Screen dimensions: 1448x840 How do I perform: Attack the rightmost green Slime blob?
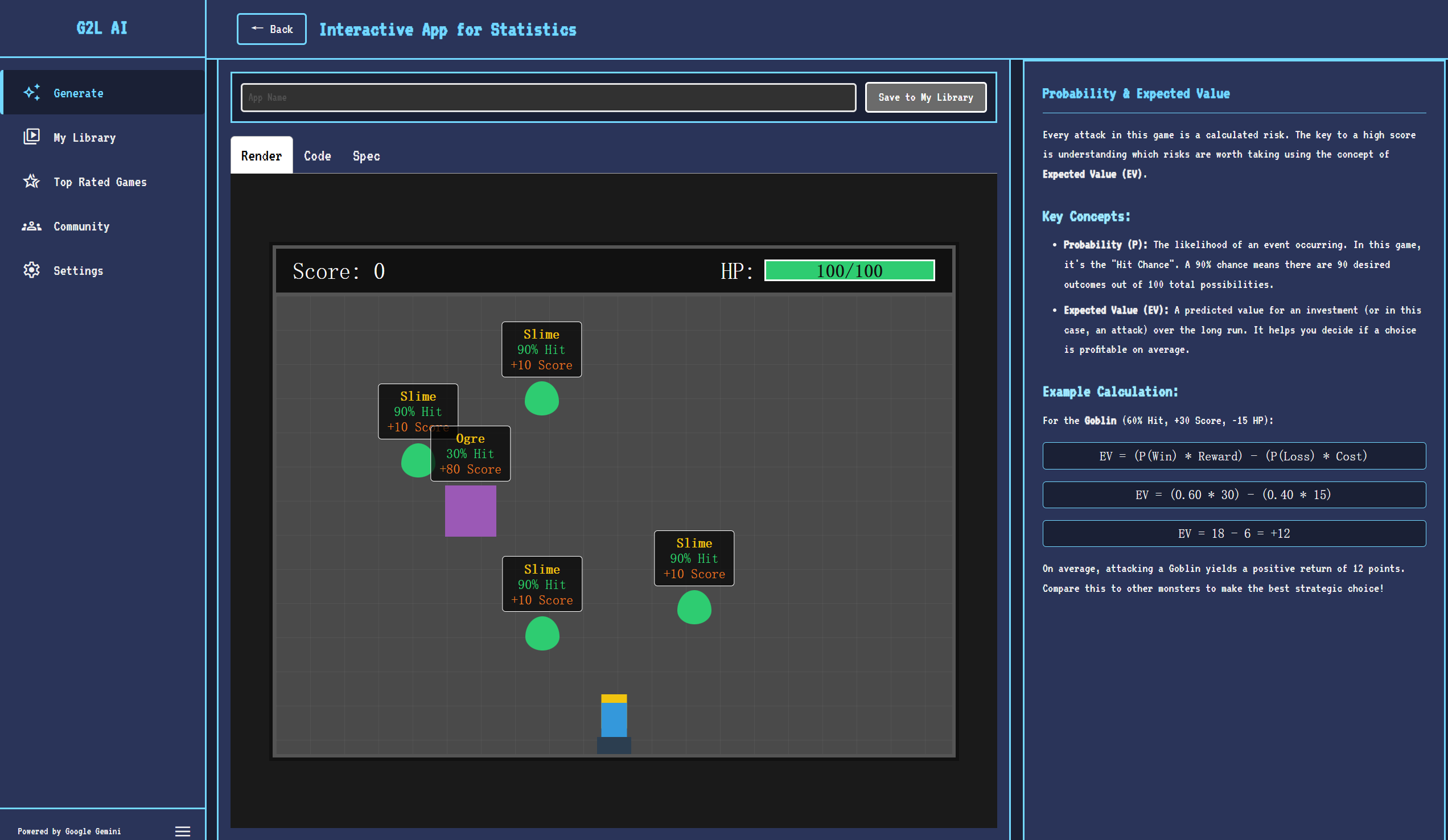pos(693,607)
